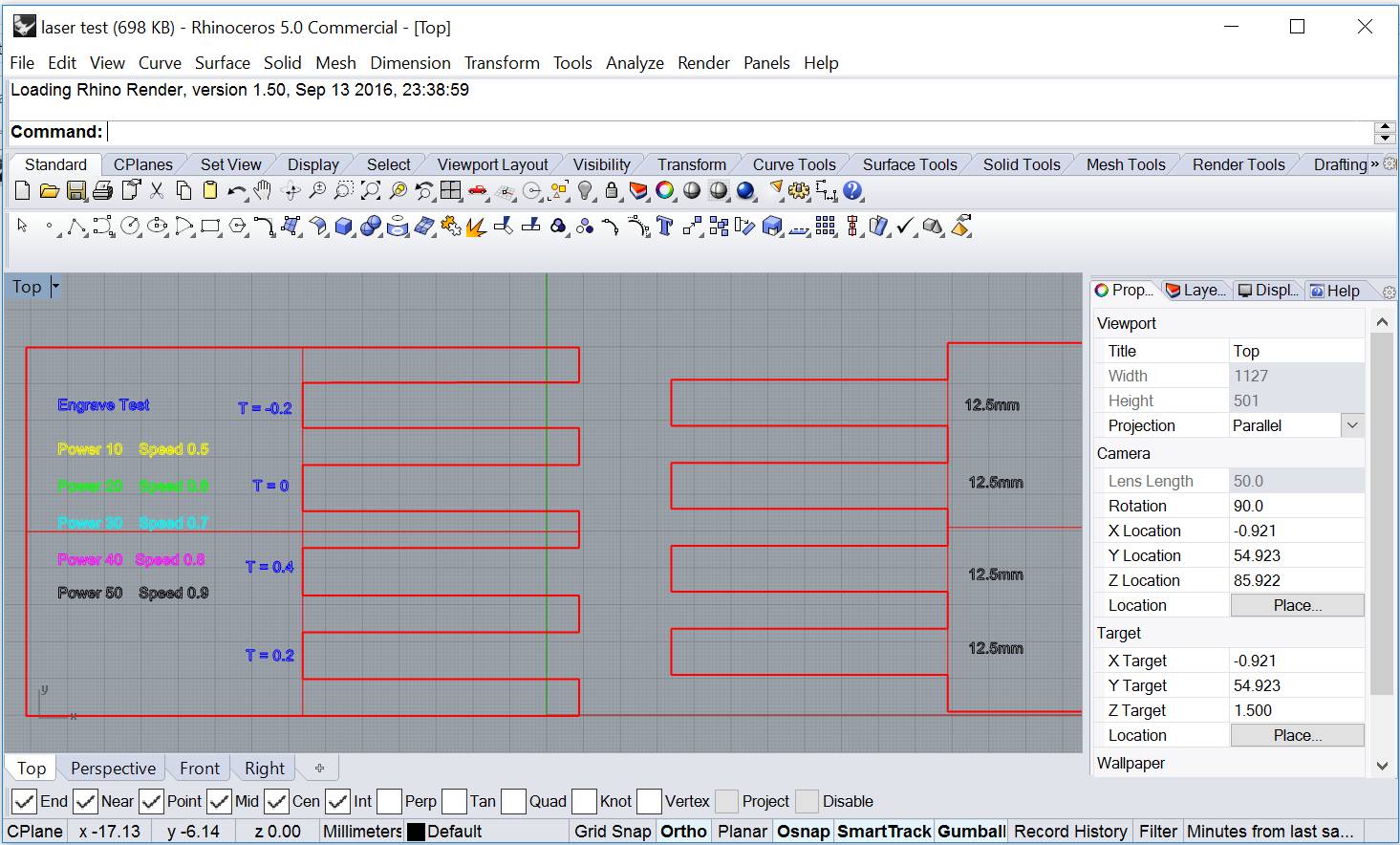Click the black Check Objects checkmark icon
Image resolution: width=1400 pixels, height=845 pixels.
[905, 226]
